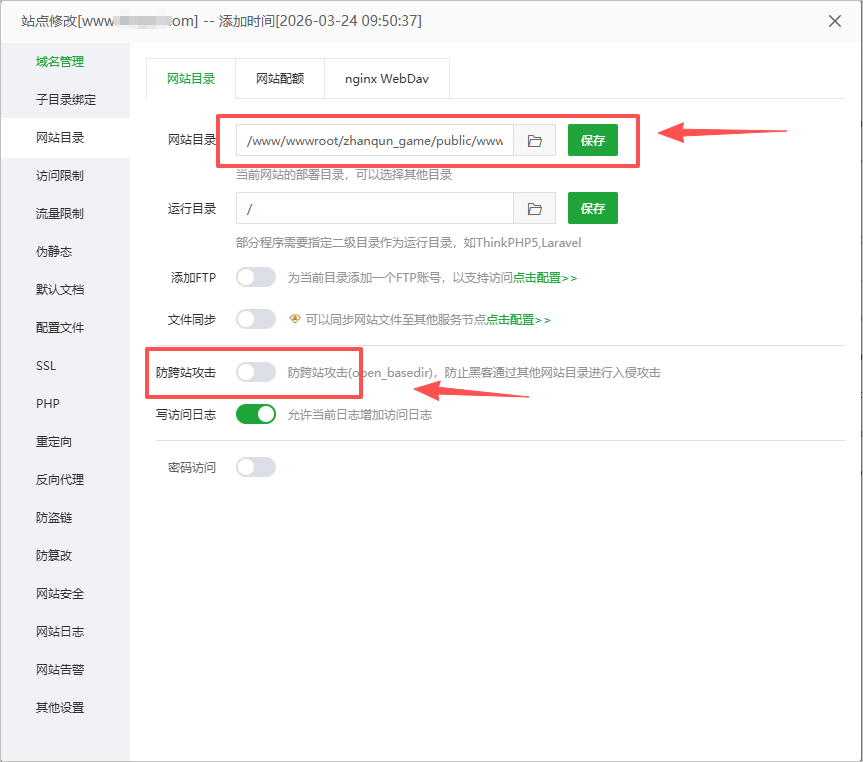Disable the 写访问日志 switch
This screenshot has height=762, width=863.
pos(256,414)
